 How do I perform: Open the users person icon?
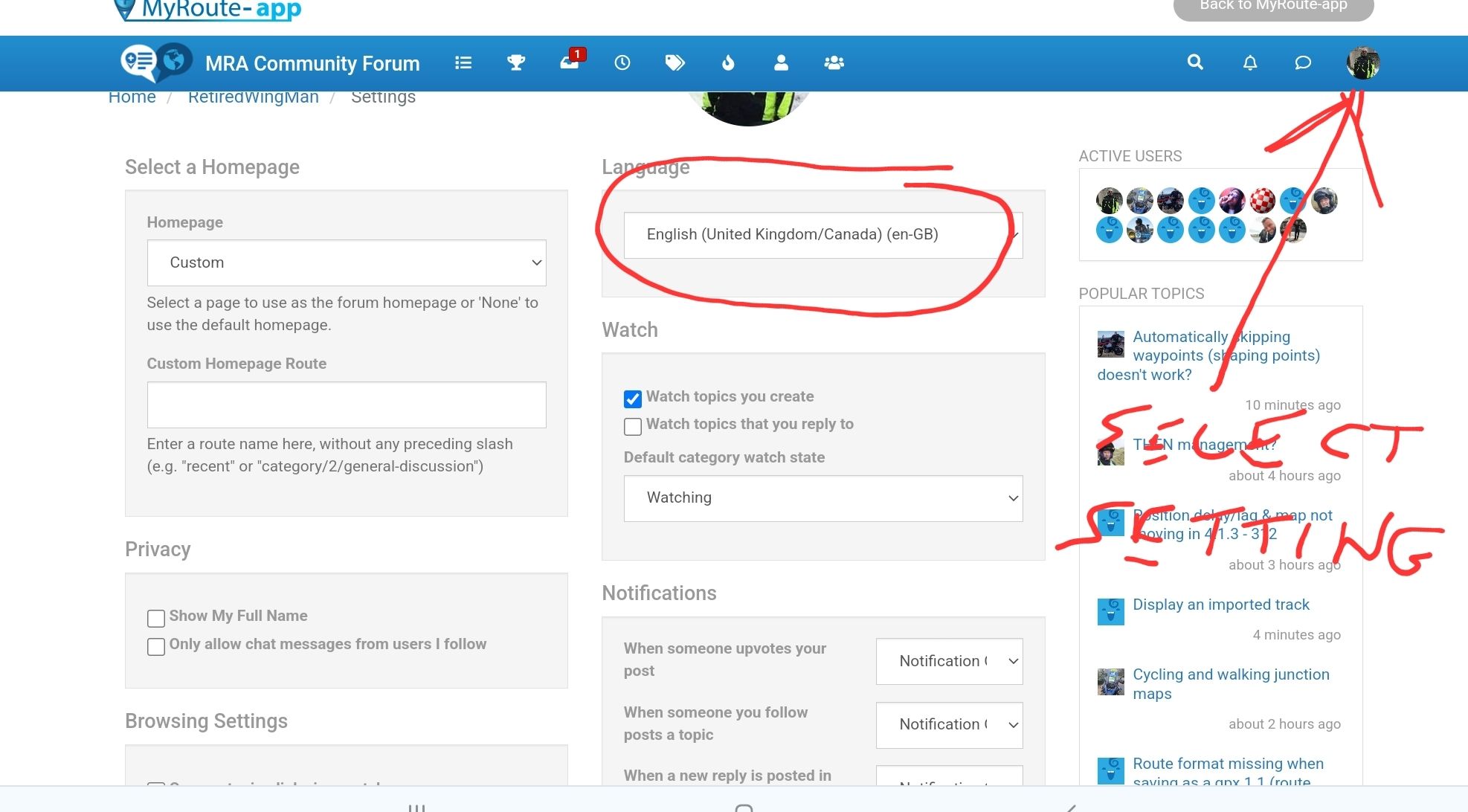click(781, 63)
